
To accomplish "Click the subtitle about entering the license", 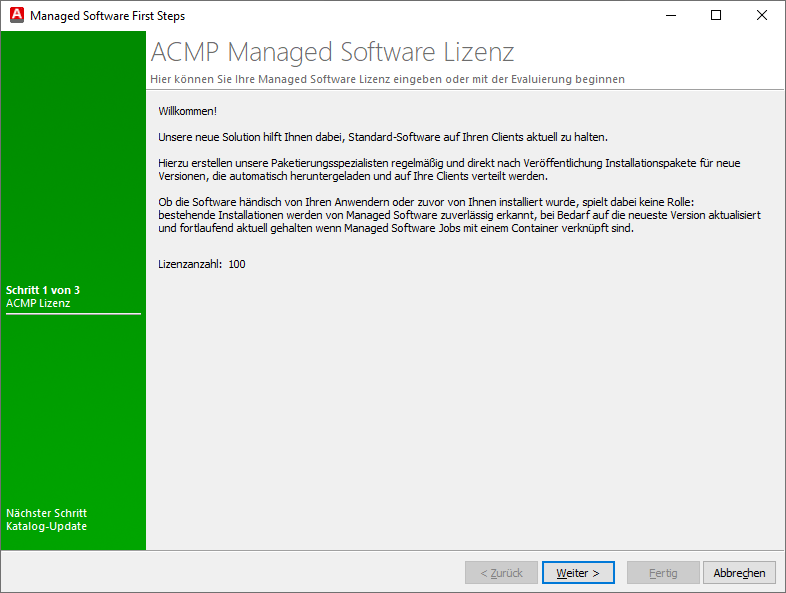I will pyautogui.click(x=387, y=79).
